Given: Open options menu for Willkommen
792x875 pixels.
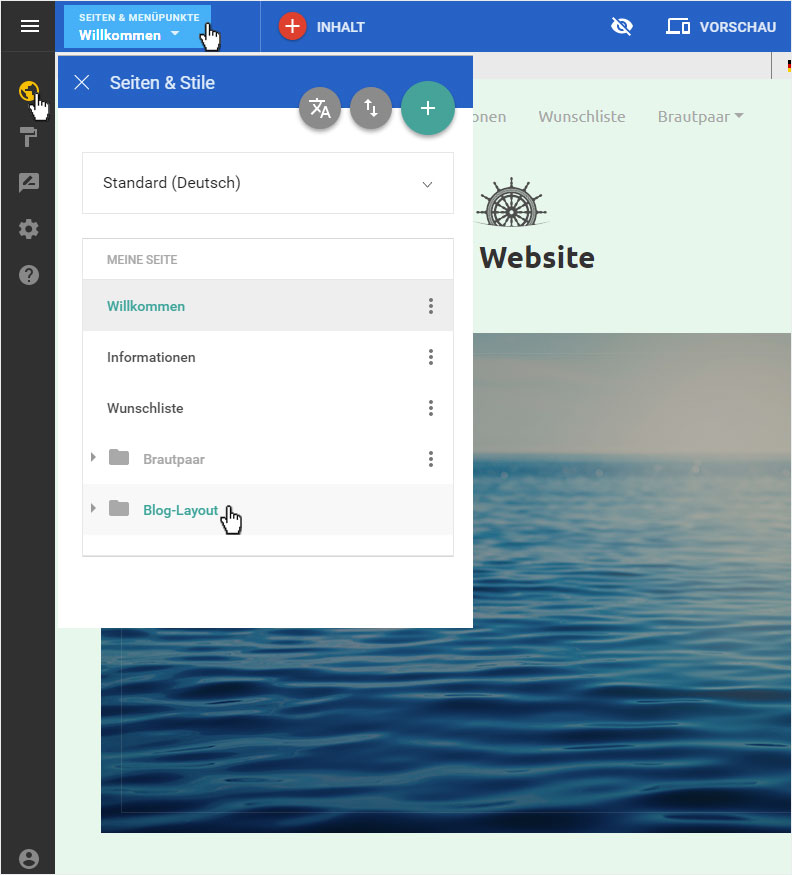Looking at the screenshot, I should pyautogui.click(x=430, y=306).
